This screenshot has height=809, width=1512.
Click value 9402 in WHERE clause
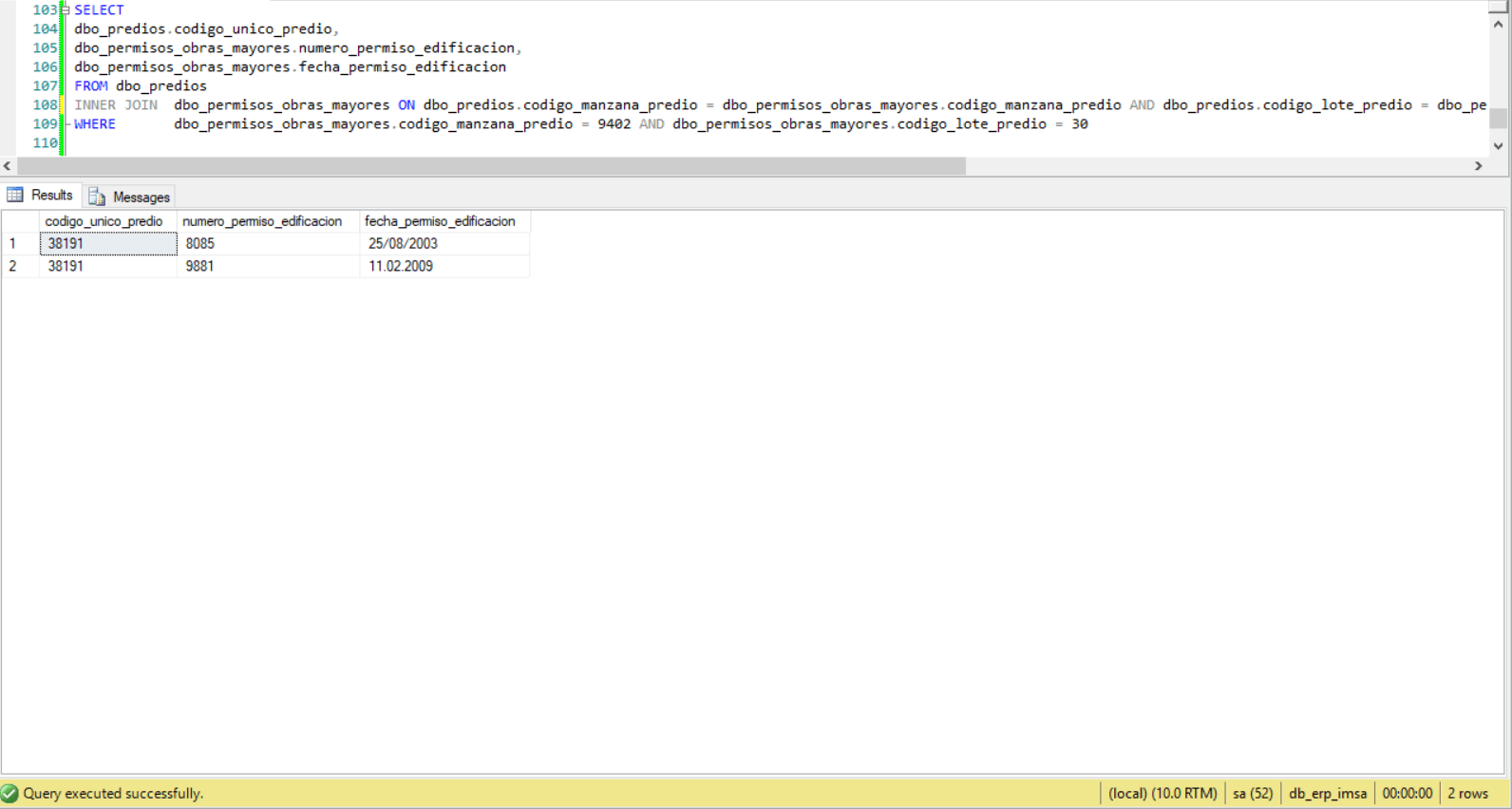tap(614, 123)
